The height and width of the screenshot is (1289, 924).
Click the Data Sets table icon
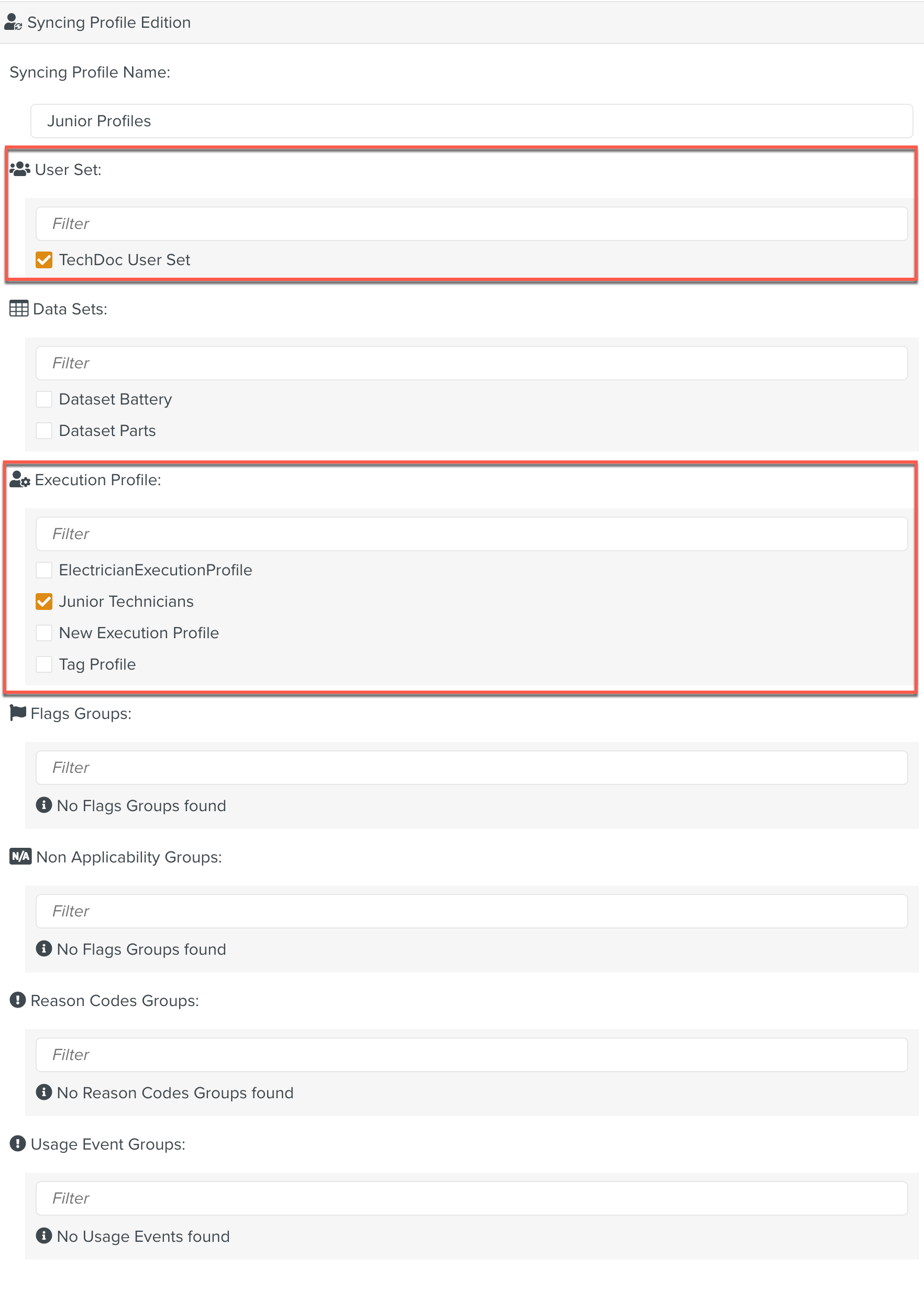click(x=19, y=309)
